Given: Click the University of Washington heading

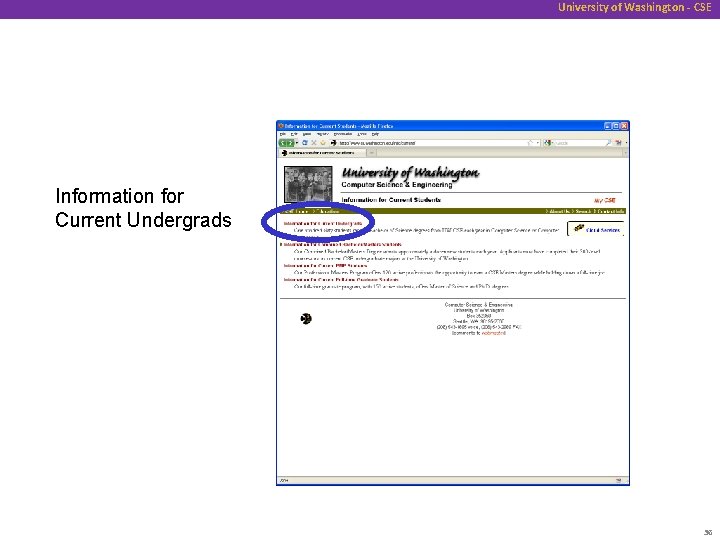Looking at the screenshot, I should (x=411, y=173).
